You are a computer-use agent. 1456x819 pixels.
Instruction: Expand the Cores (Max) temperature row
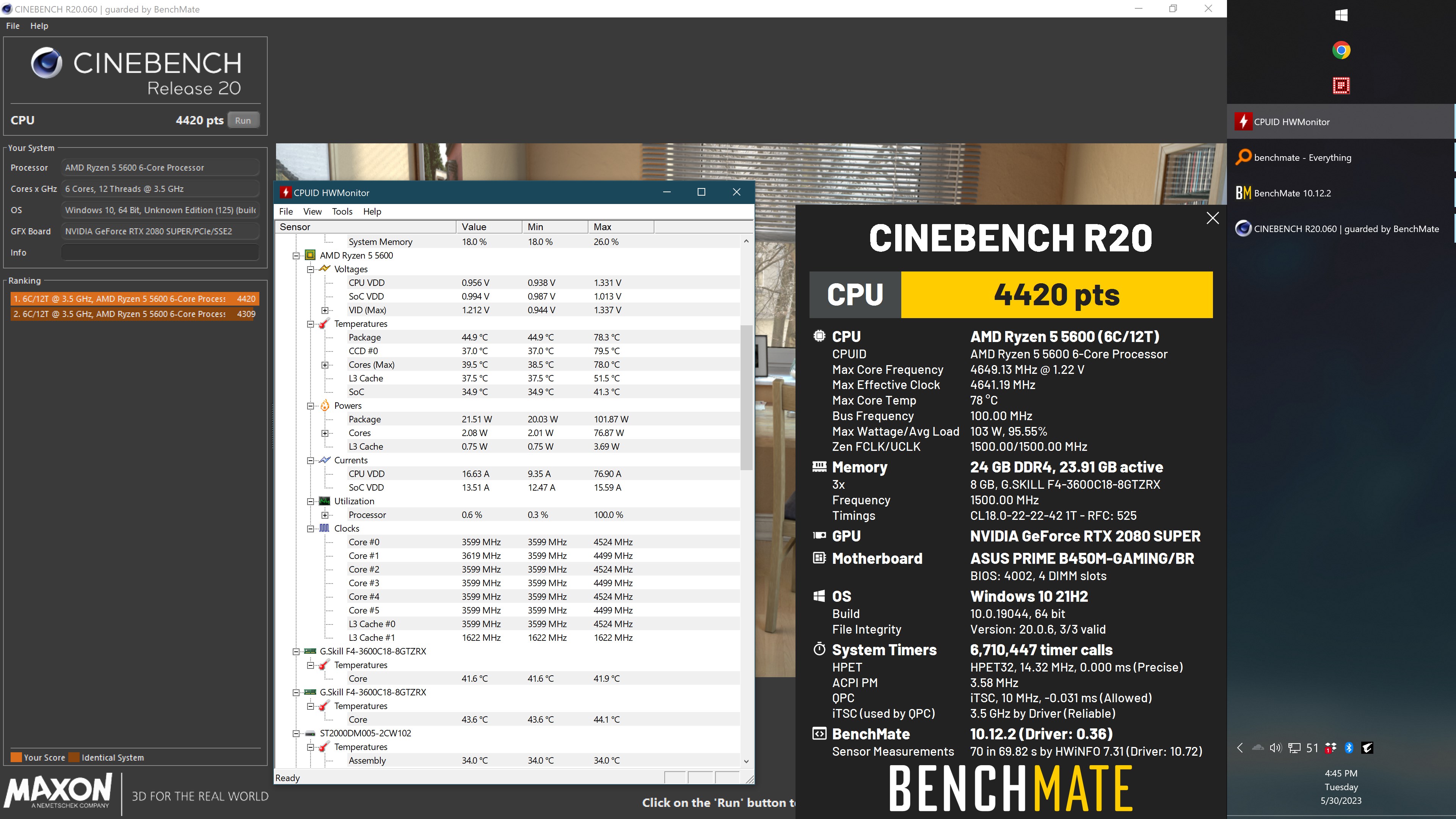pyautogui.click(x=325, y=365)
